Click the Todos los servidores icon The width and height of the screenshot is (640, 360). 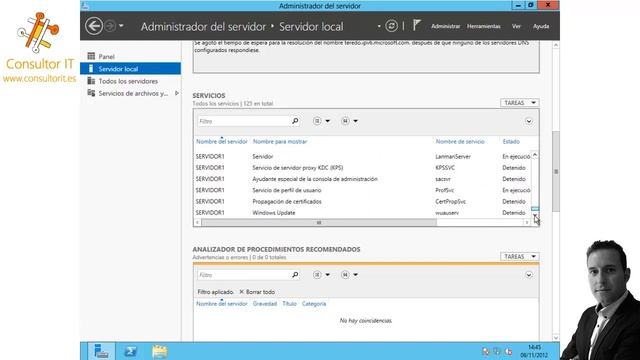[91, 81]
